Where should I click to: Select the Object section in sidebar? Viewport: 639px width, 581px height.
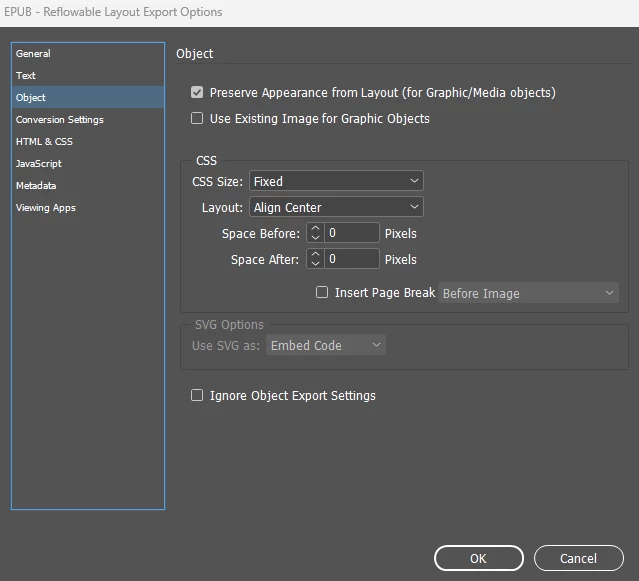click(88, 97)
